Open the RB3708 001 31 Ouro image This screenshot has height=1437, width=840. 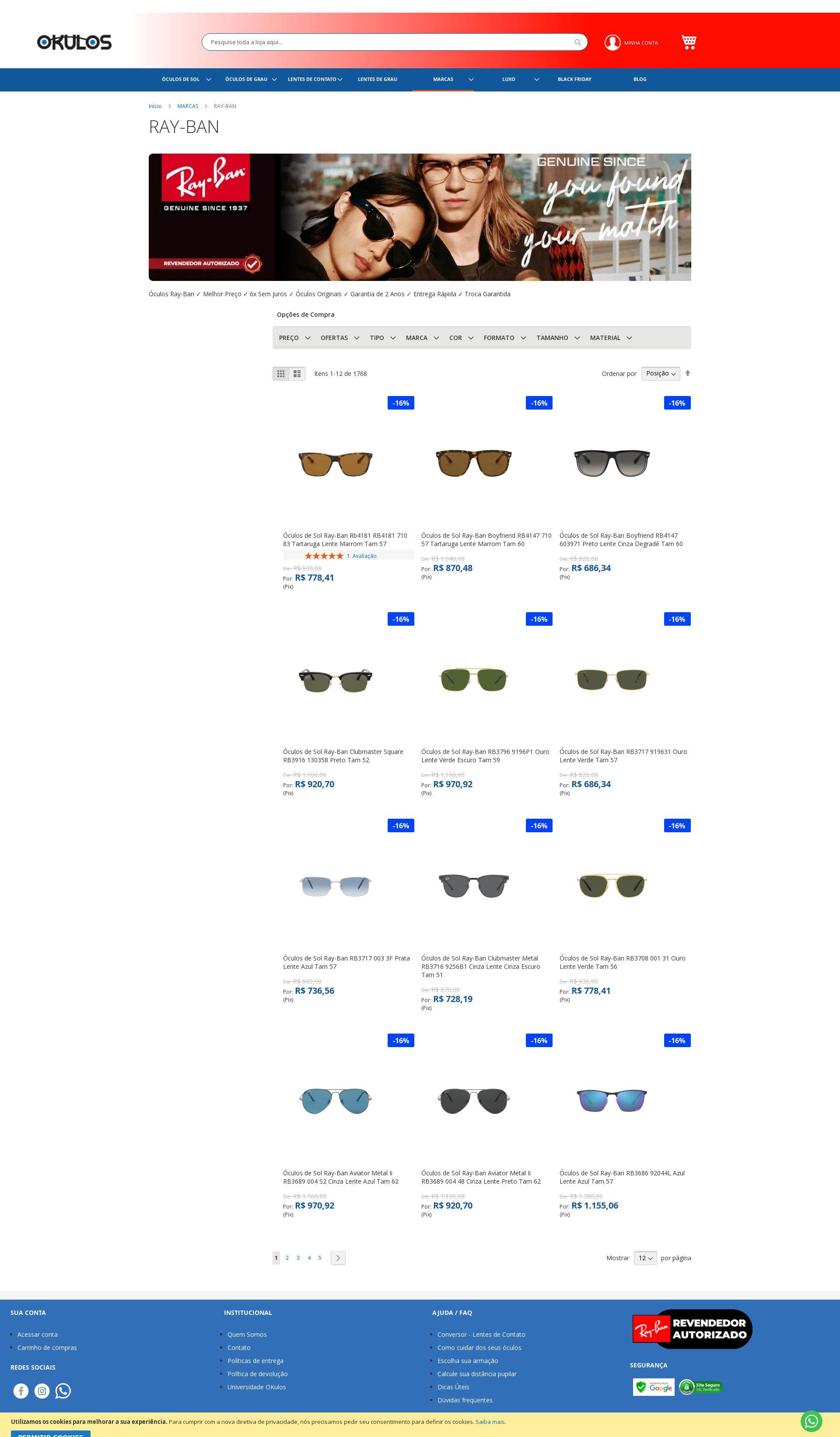[611, 886]
